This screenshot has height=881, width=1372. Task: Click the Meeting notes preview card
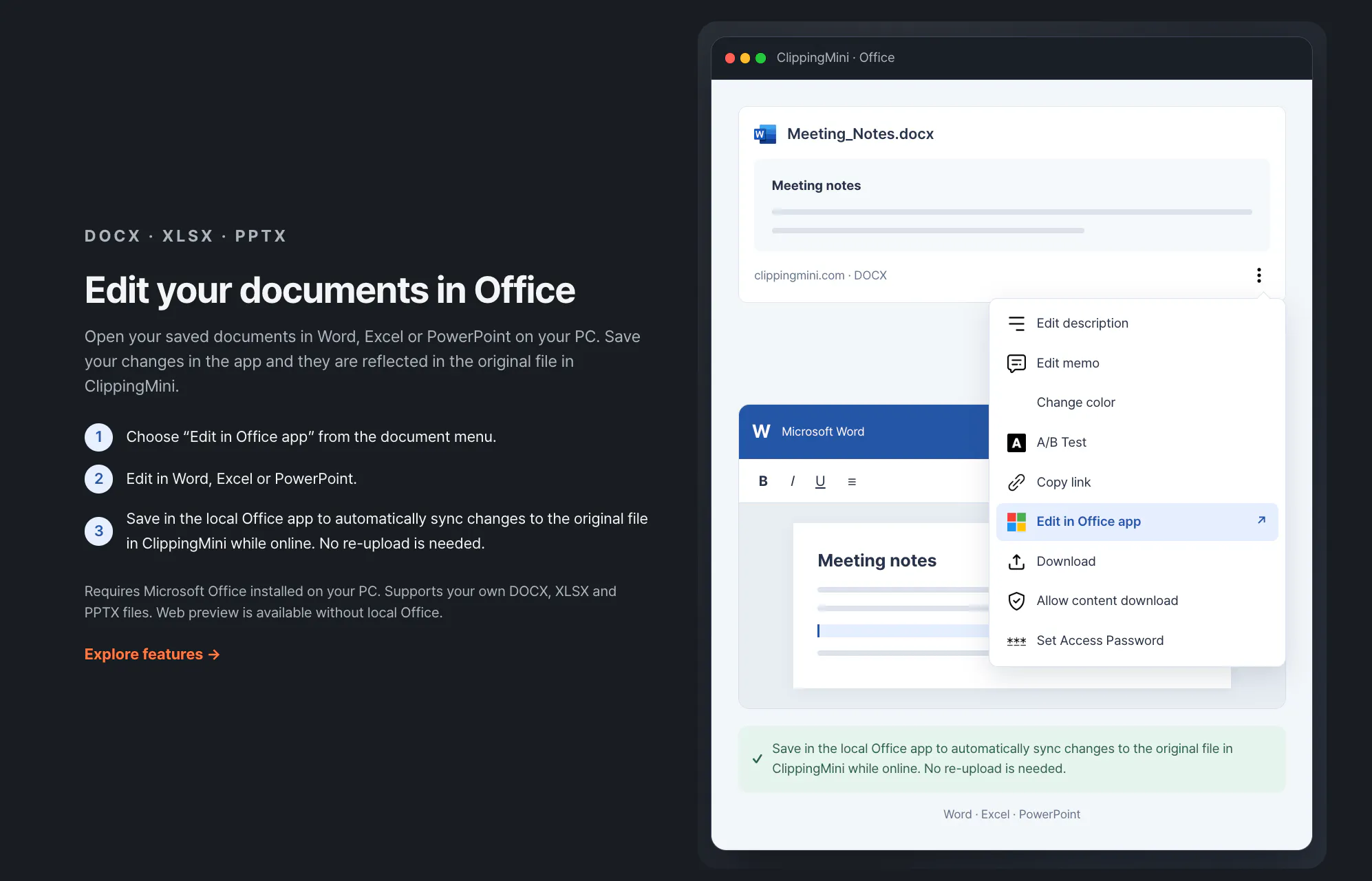coord(1011,205)
